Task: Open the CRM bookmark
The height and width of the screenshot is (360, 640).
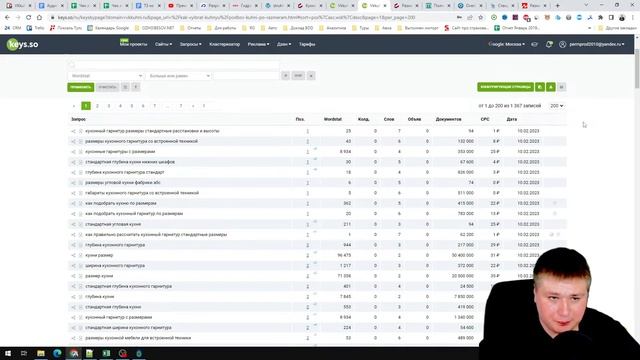Action: 13,28
